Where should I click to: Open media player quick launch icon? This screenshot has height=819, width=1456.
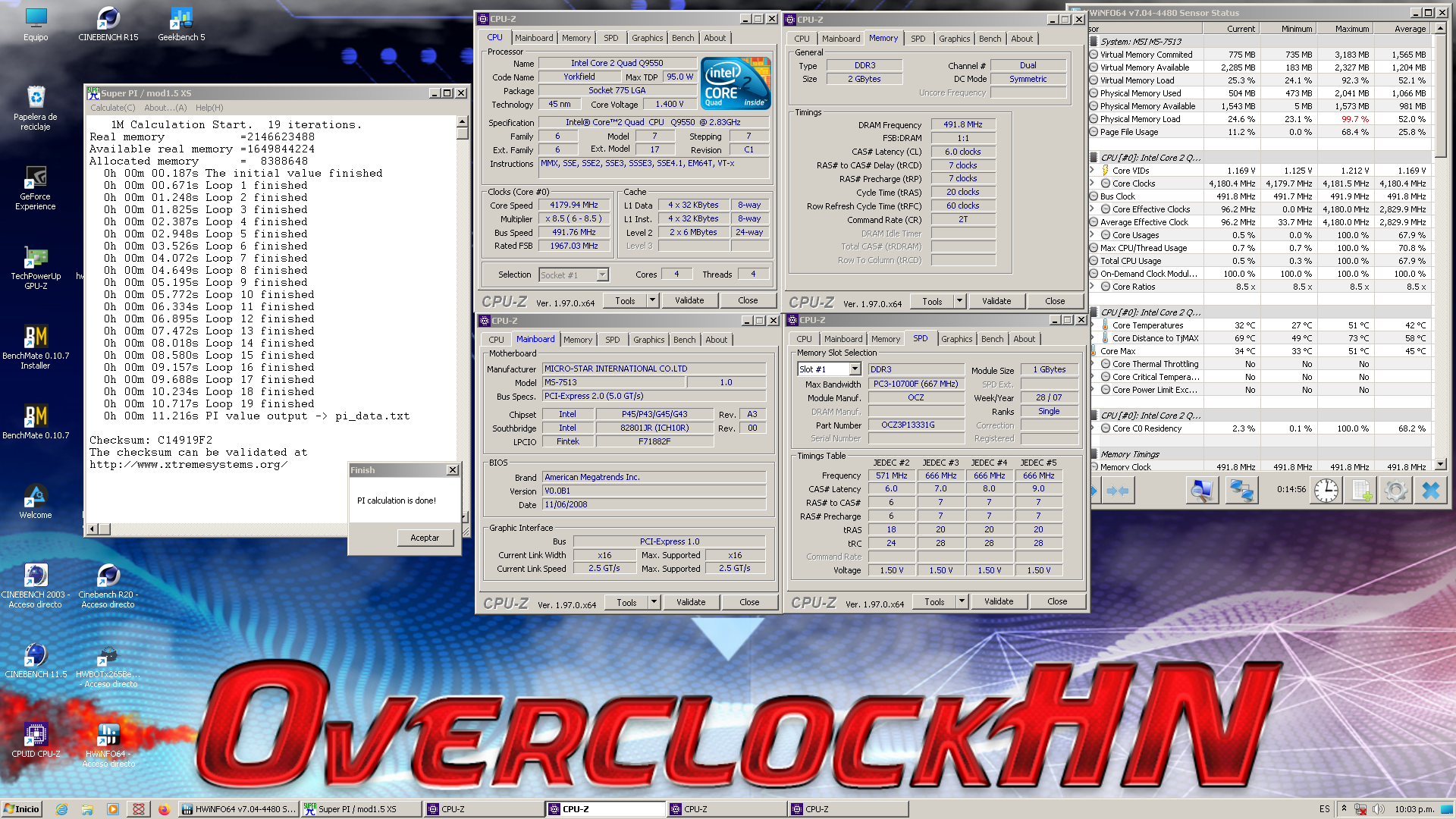pos(113,809)
